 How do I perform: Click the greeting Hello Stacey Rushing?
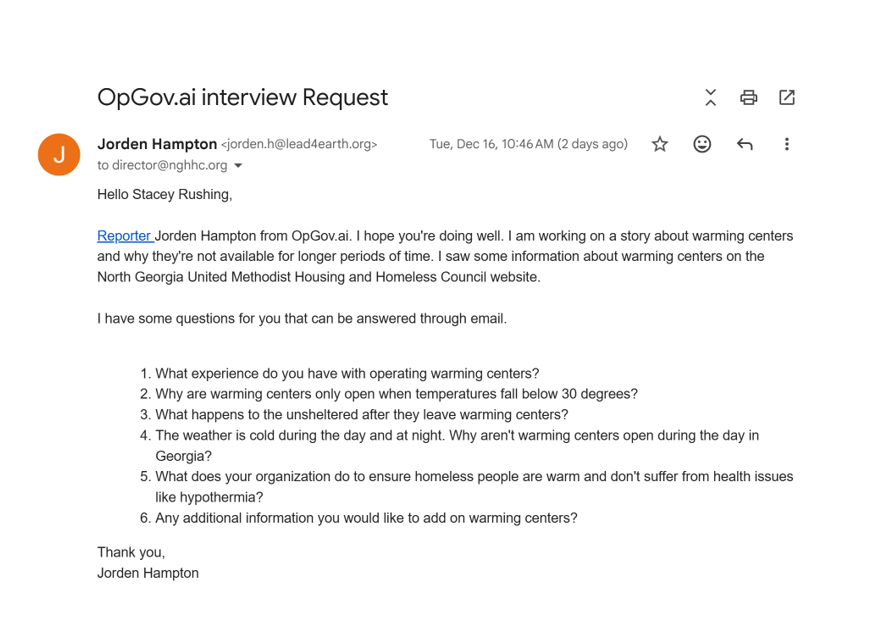point(164,194)
